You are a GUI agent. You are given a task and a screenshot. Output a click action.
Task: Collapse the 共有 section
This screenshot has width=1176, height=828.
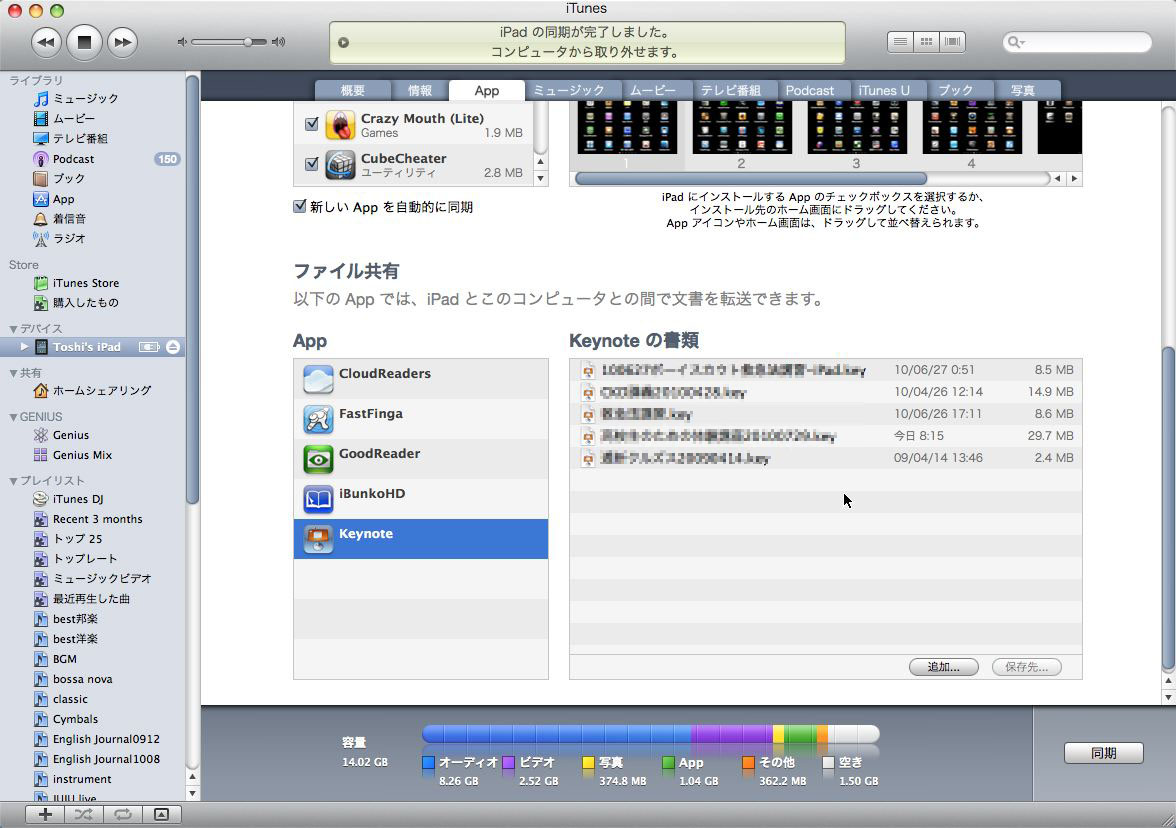click(13, 373)
